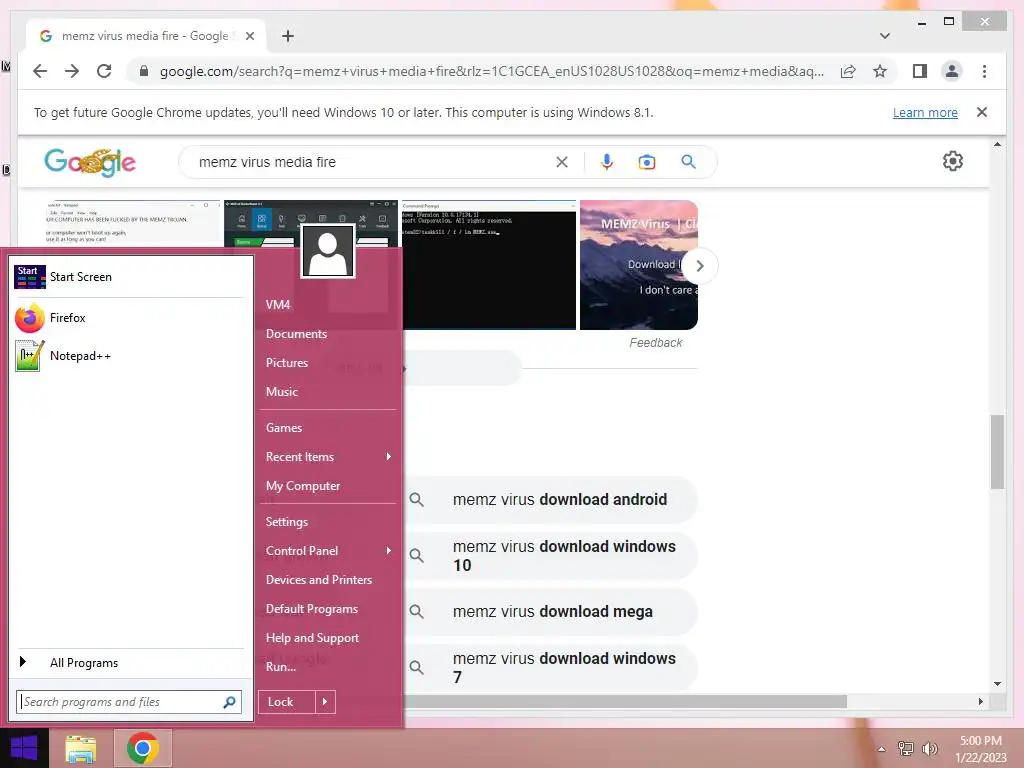
Task: Click the padlock site info icon
Action: (x=144, y=71)
